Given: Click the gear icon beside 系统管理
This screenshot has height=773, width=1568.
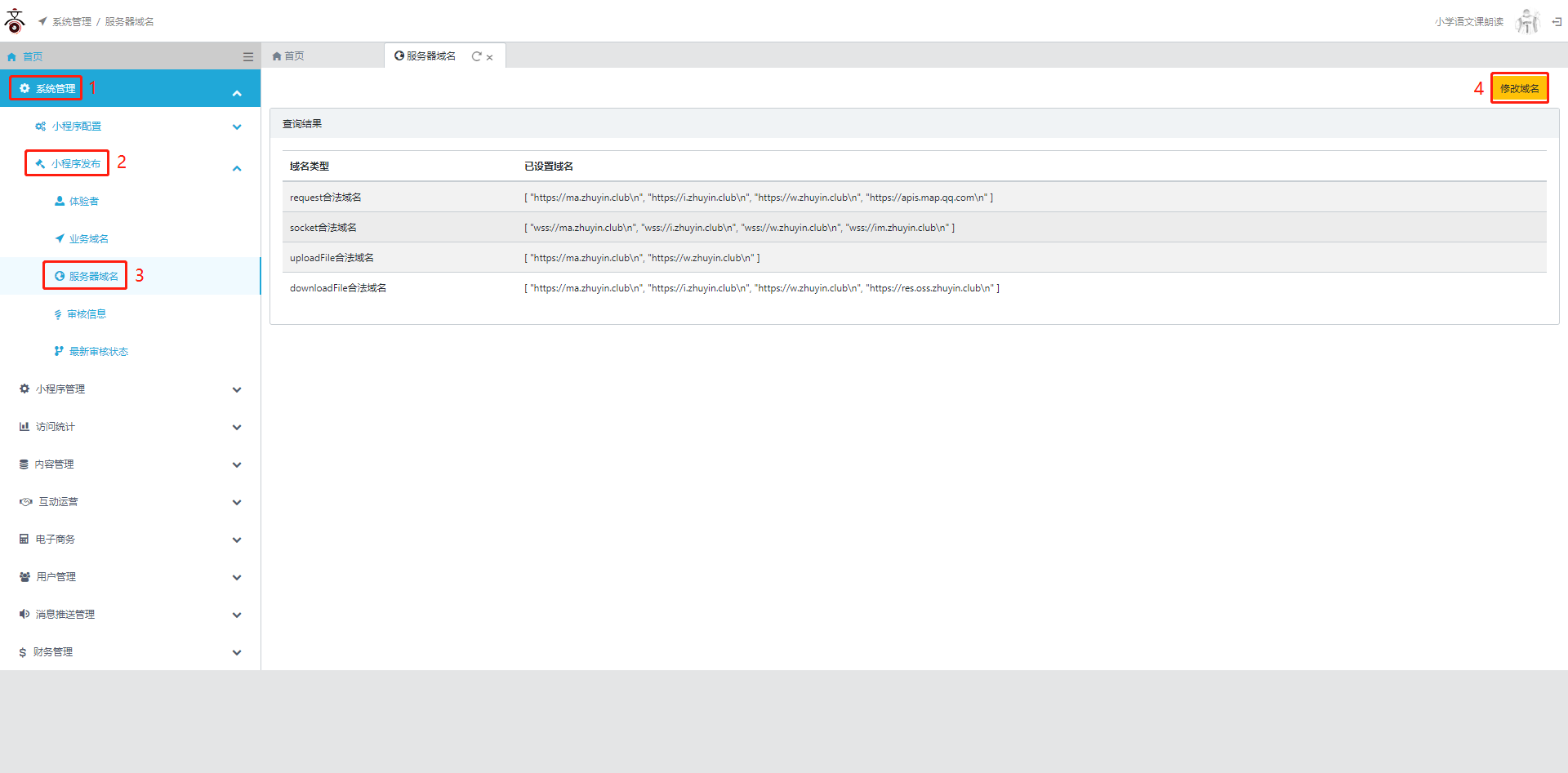Looking at the screenshot, I should pyautogui.click(x=24, y=88).
